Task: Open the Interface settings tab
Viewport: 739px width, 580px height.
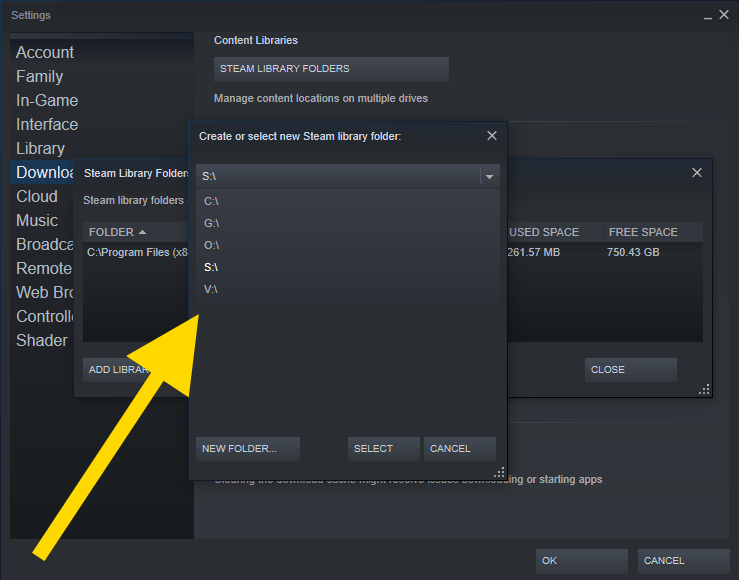Action: 47,124
